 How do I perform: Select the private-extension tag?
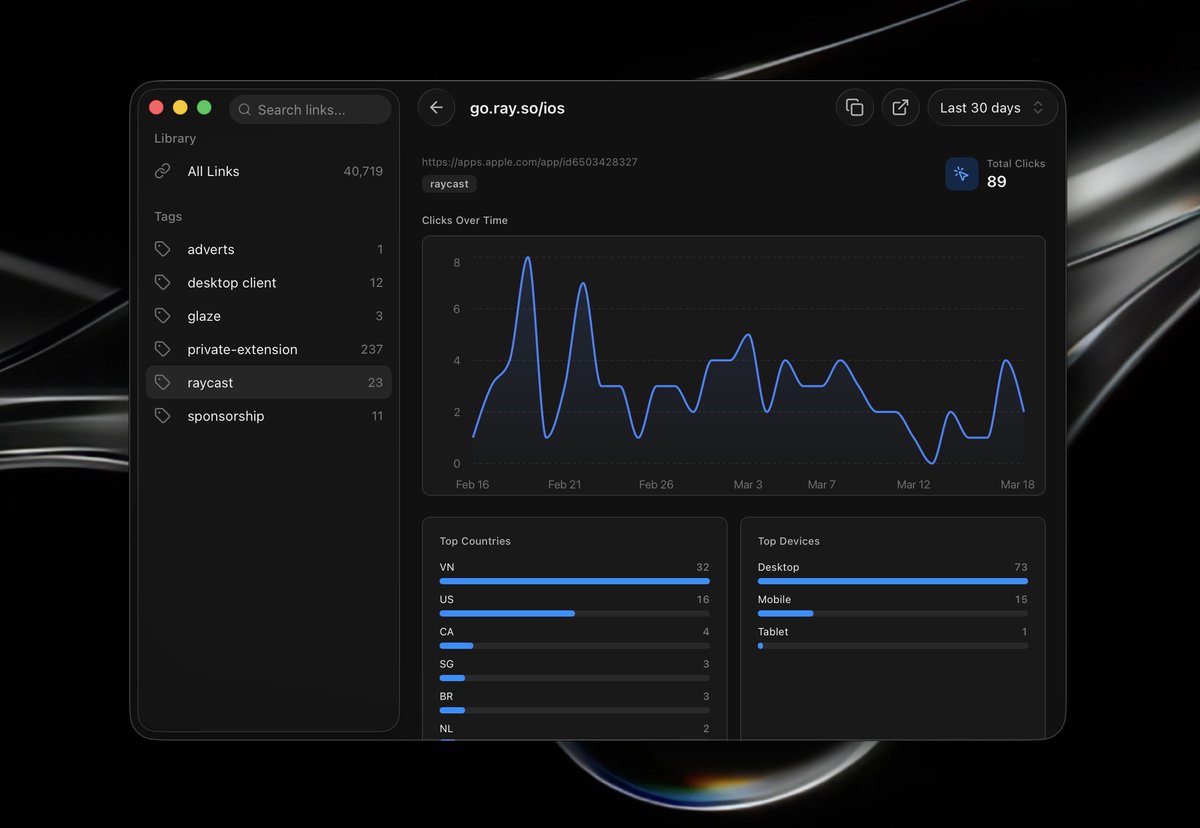pos(269,349)
